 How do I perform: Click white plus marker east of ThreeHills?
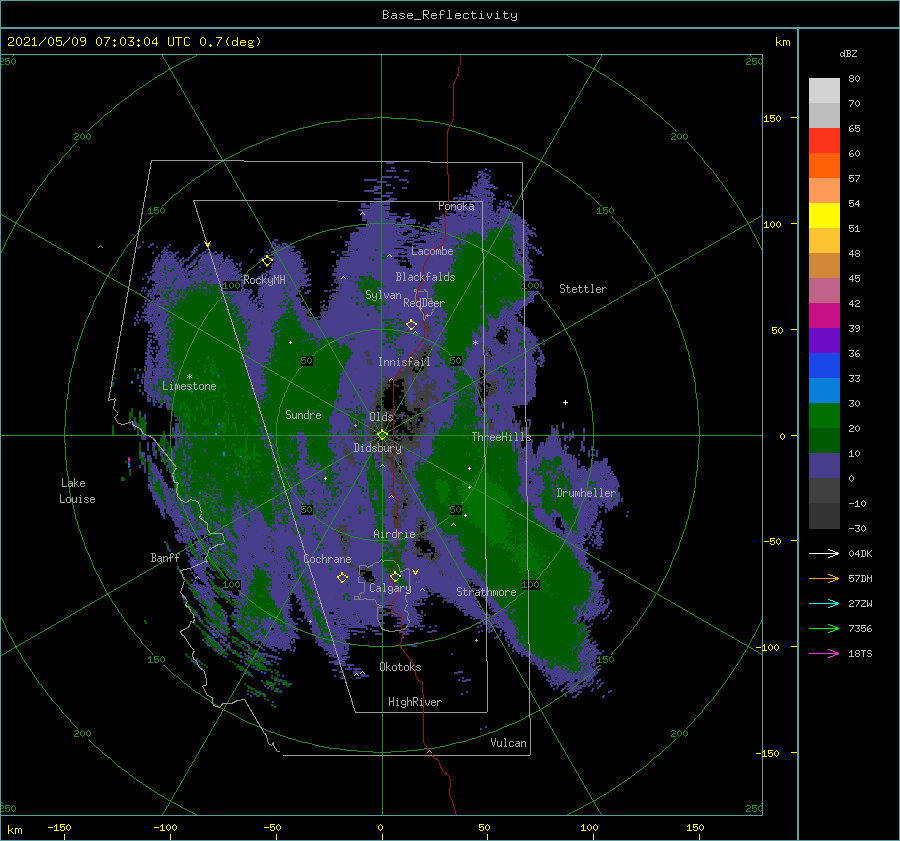565,402
